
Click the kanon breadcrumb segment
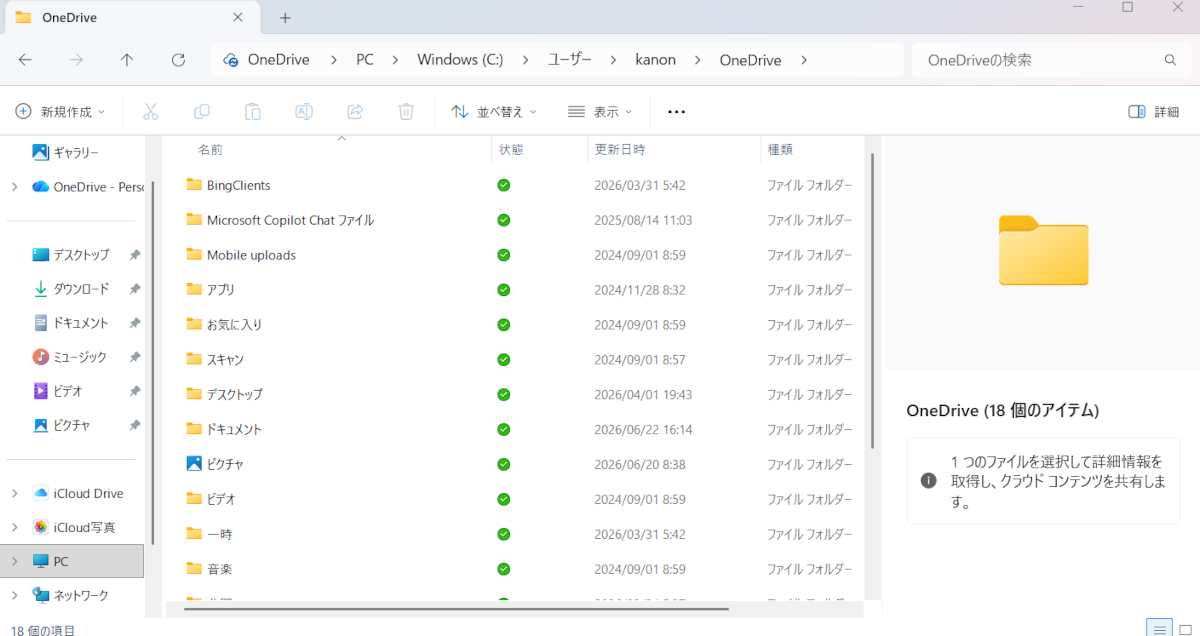tap(655, 60)
